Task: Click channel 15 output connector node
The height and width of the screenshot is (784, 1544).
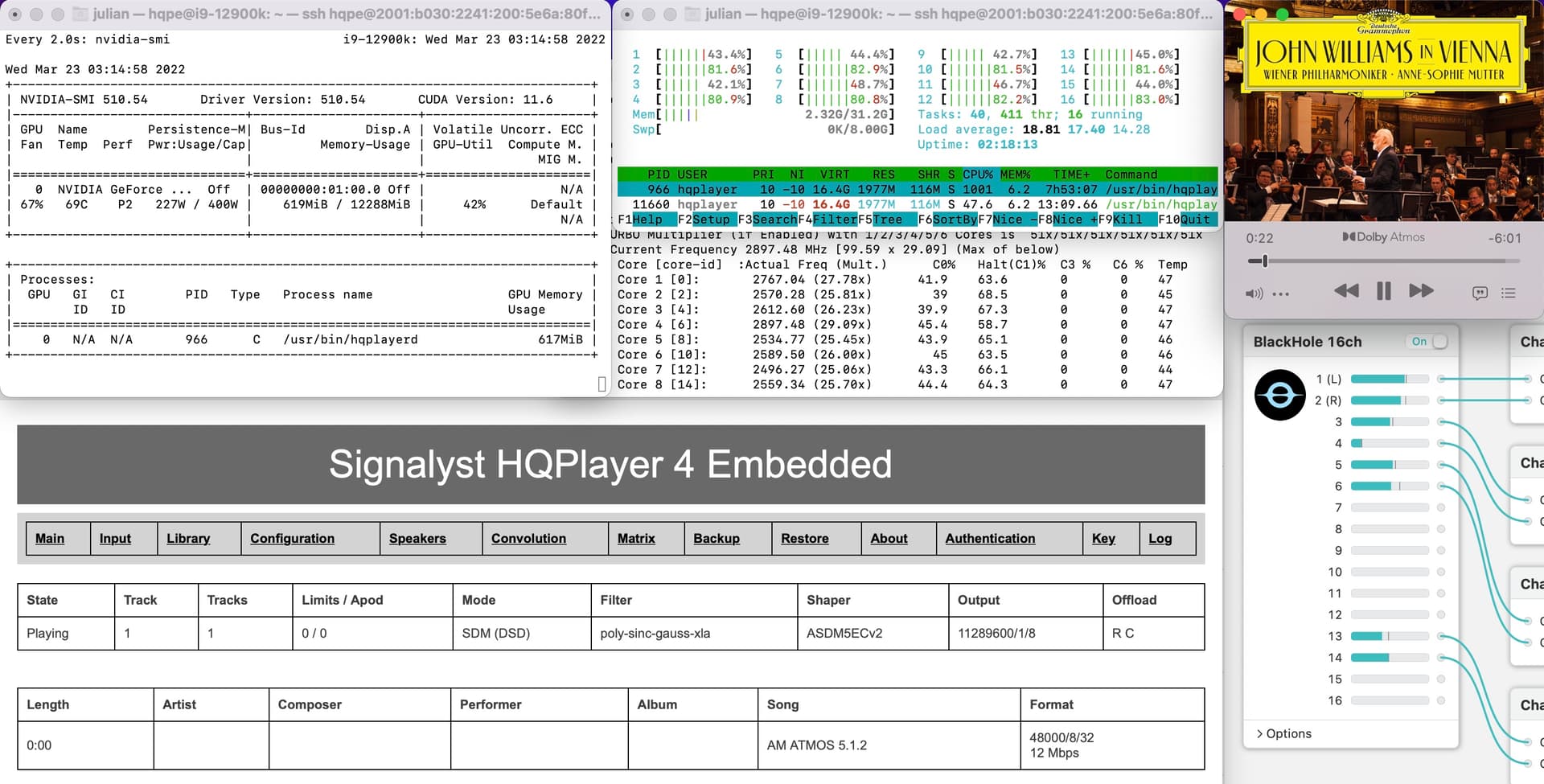Action: [x=1441, y=679]
